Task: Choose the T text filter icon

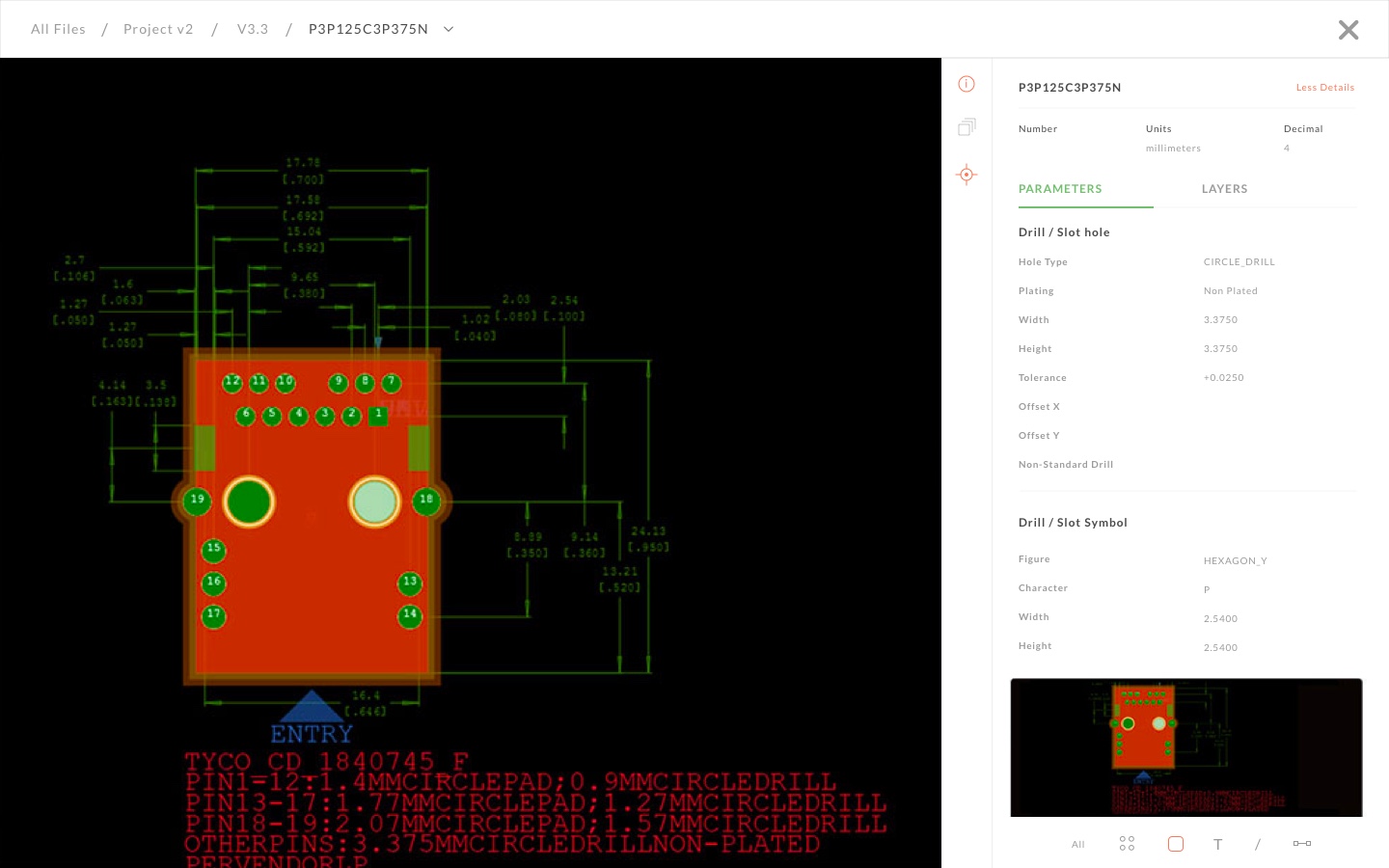Action: click(x=1218, y=845)
